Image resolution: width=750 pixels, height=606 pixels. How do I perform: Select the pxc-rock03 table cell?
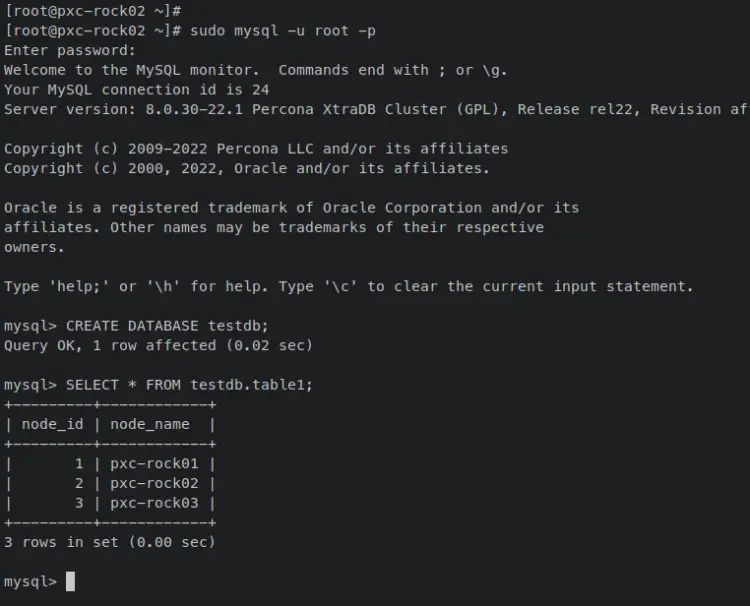point(154,503)
